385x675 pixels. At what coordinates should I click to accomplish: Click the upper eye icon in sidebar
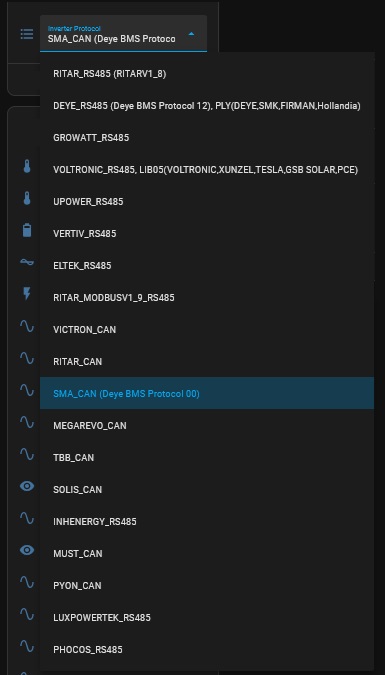tap(27, 486)
